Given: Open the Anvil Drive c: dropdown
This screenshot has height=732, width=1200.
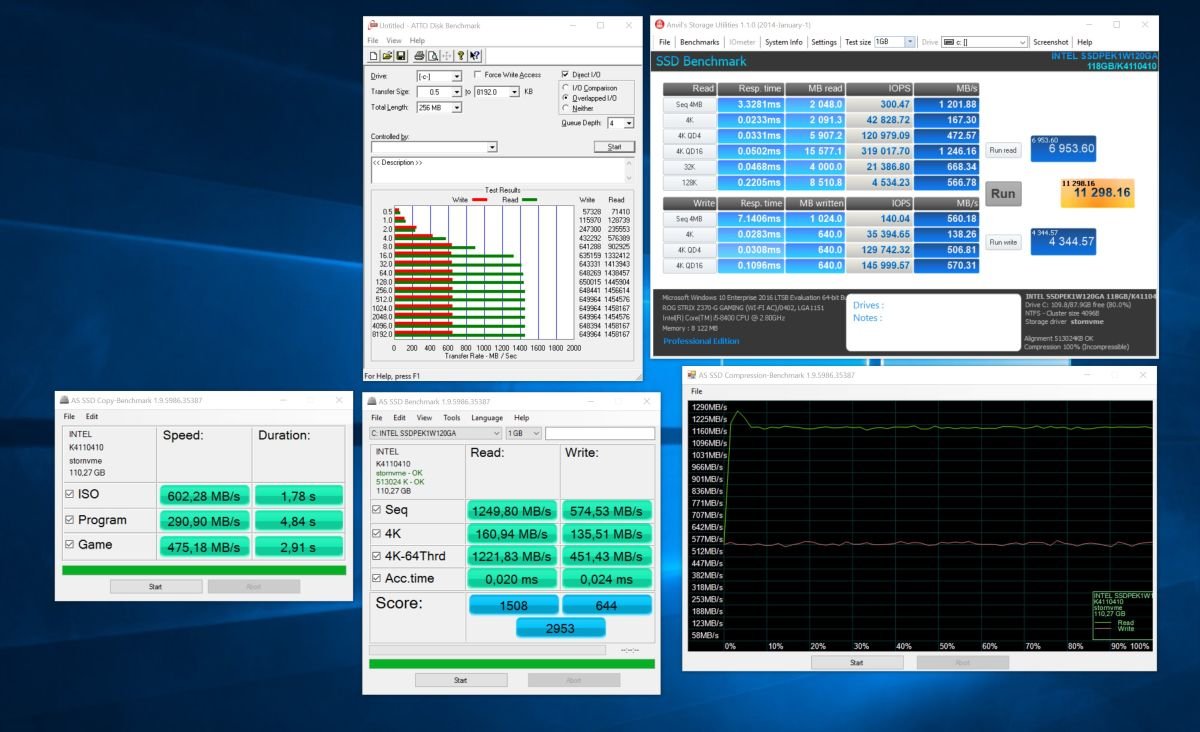Looking at the screenshot, I should 1023,42.
